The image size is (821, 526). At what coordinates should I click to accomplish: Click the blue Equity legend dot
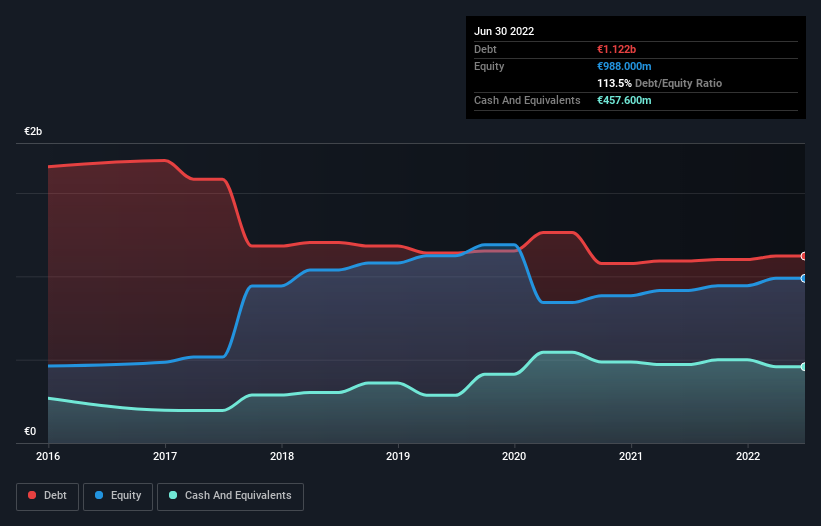(99, 495)
